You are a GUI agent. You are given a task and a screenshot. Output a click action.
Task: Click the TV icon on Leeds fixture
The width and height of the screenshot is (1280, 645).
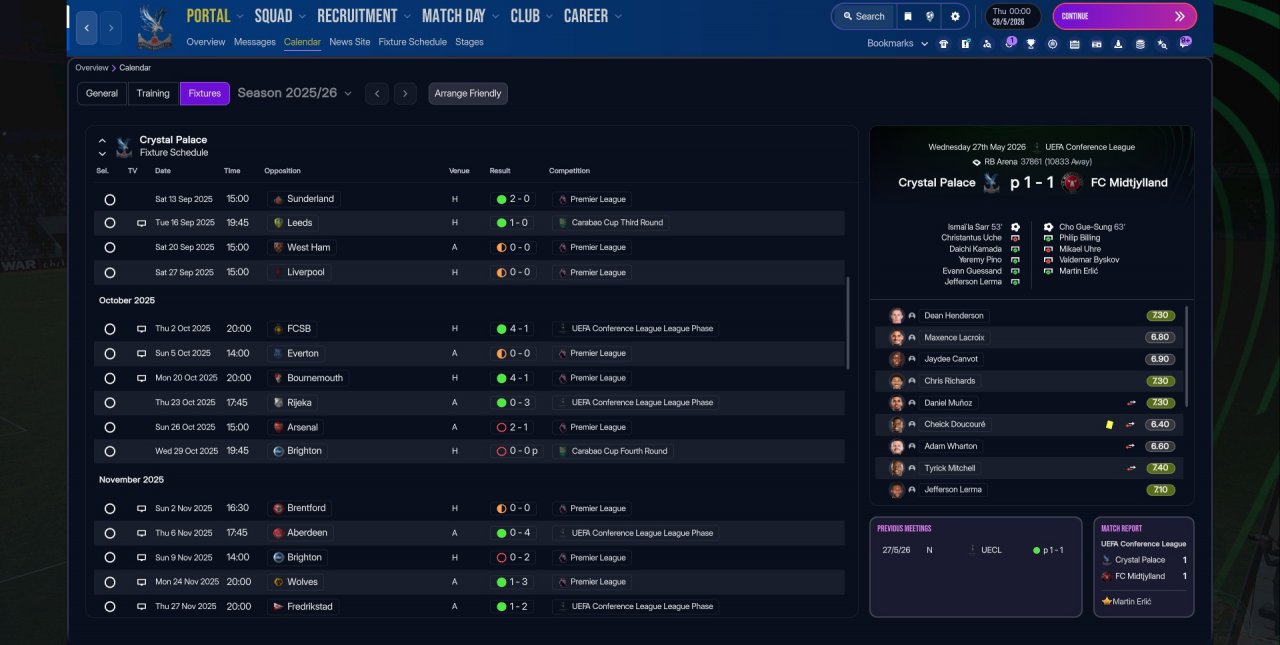click(x=141, y=223)
